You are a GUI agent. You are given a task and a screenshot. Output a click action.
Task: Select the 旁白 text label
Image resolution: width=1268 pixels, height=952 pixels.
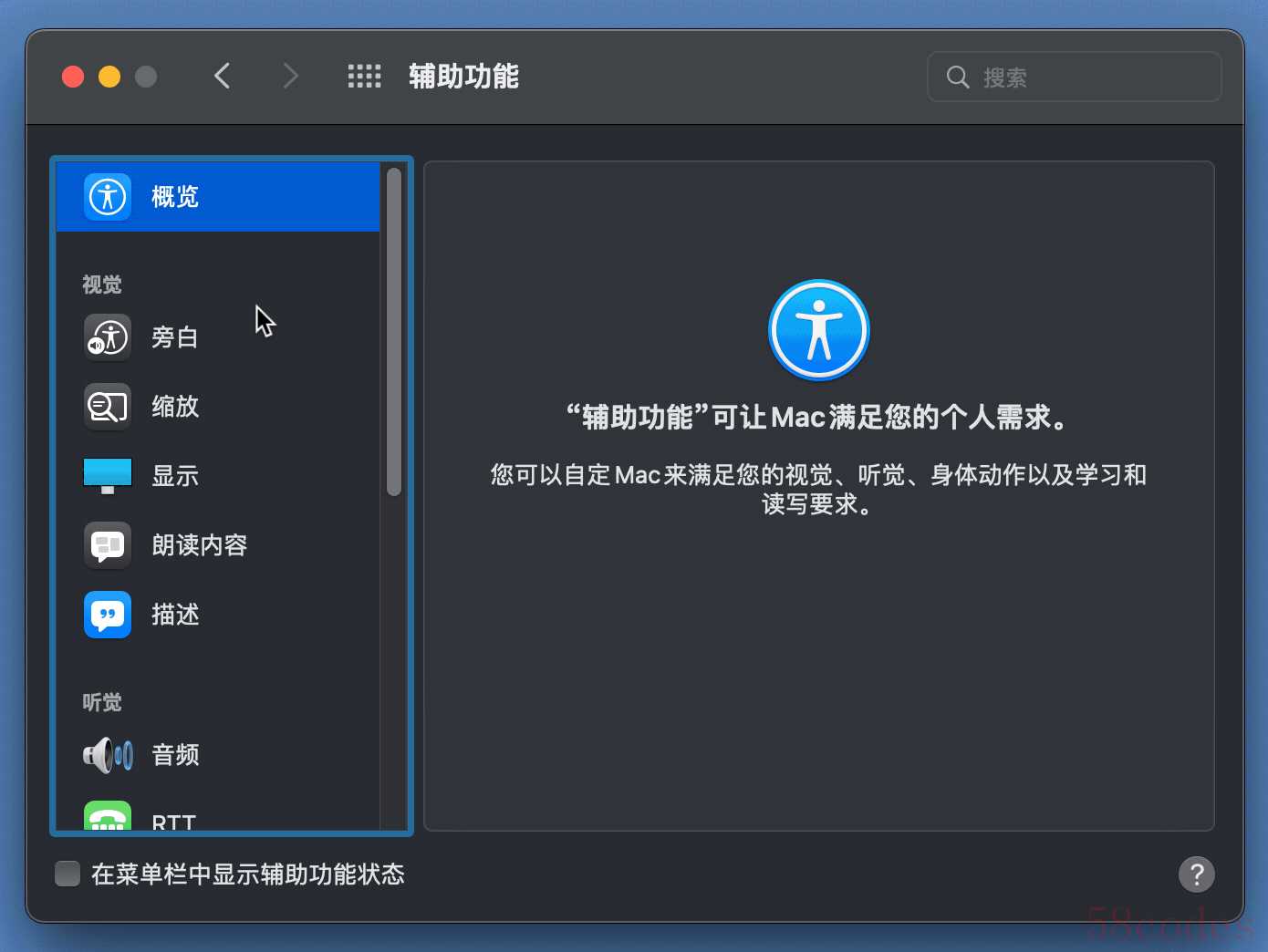pyautogui.click(x=175, y=337)
